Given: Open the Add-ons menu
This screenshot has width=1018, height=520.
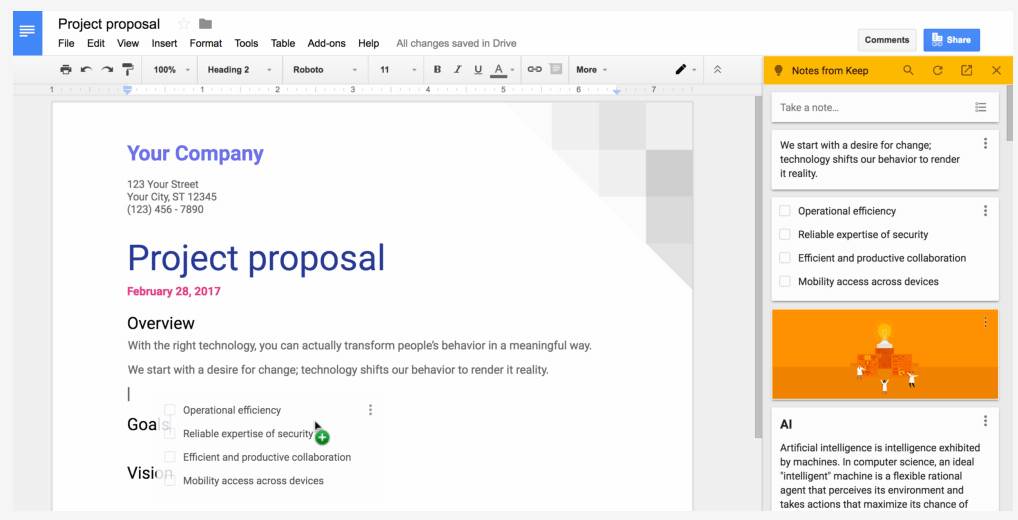Looking at the screenshot, I should point(326,43).
